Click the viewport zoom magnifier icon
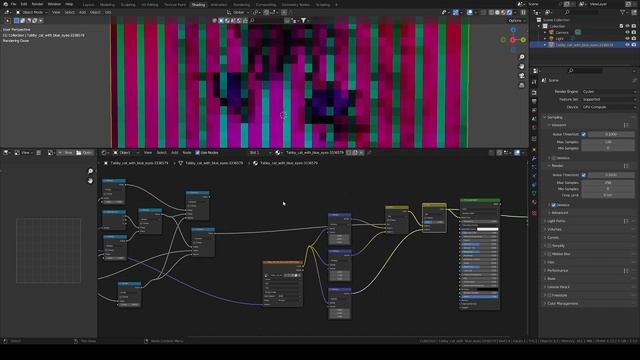 pyautogui.click(x=522, y=57)
